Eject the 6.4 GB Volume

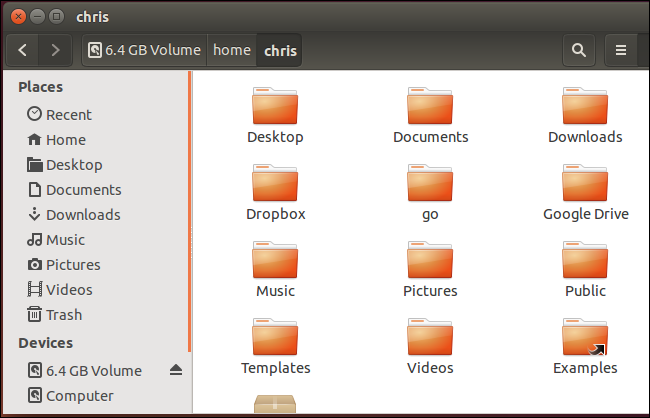[x=176, y=369]
